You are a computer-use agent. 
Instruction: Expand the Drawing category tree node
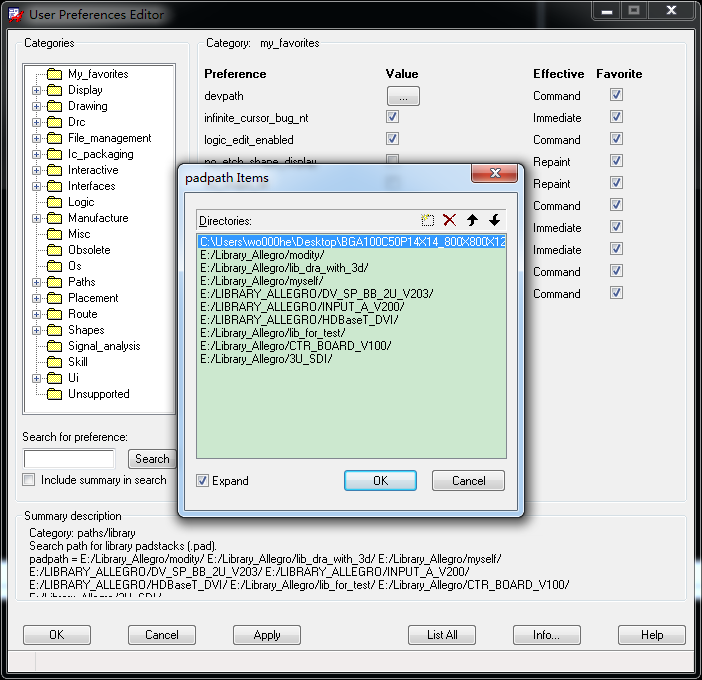pyautogui.click(x=37, y=107)
